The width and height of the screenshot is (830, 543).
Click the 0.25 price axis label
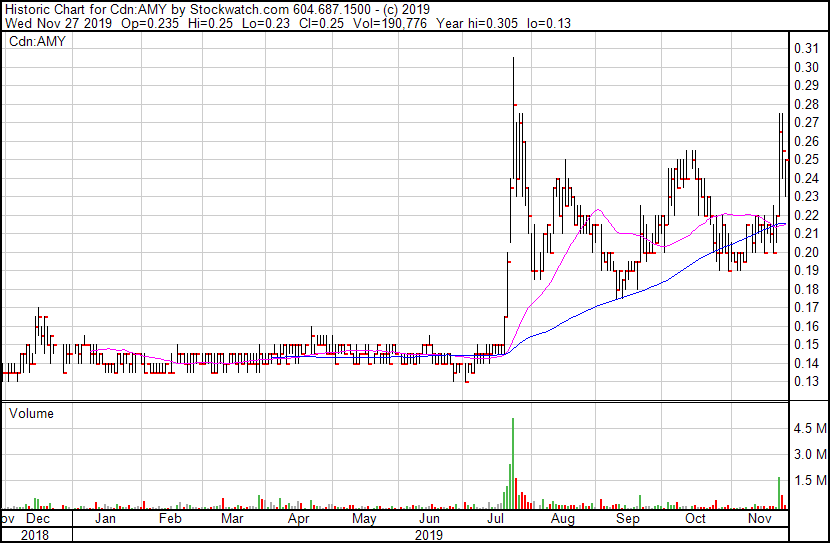pyautogui.click(x=806, y=159)
